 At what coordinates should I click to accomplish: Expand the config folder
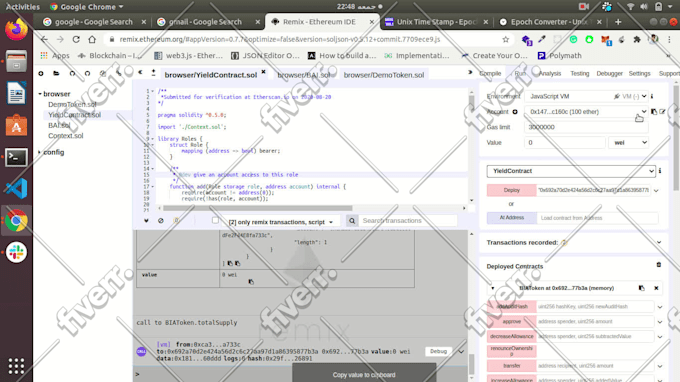tap(40, 152)
